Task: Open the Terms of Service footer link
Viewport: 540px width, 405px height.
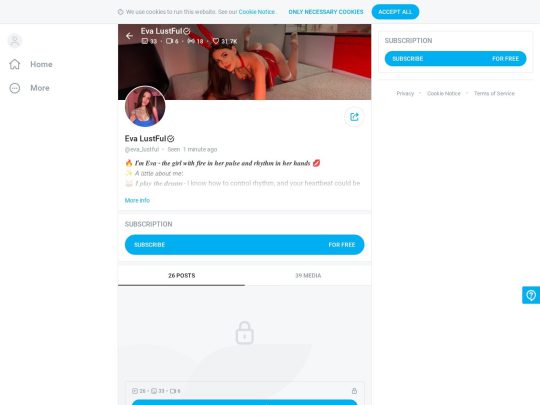Action: coord(494,93)
